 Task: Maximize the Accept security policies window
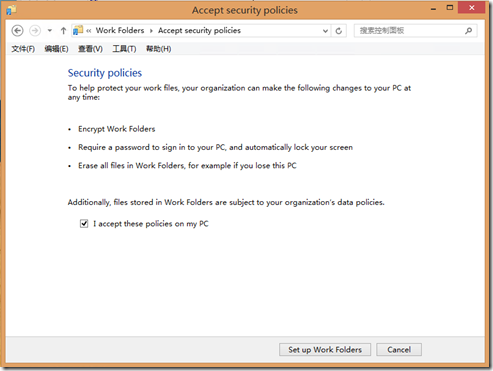[x=450, y=8]
